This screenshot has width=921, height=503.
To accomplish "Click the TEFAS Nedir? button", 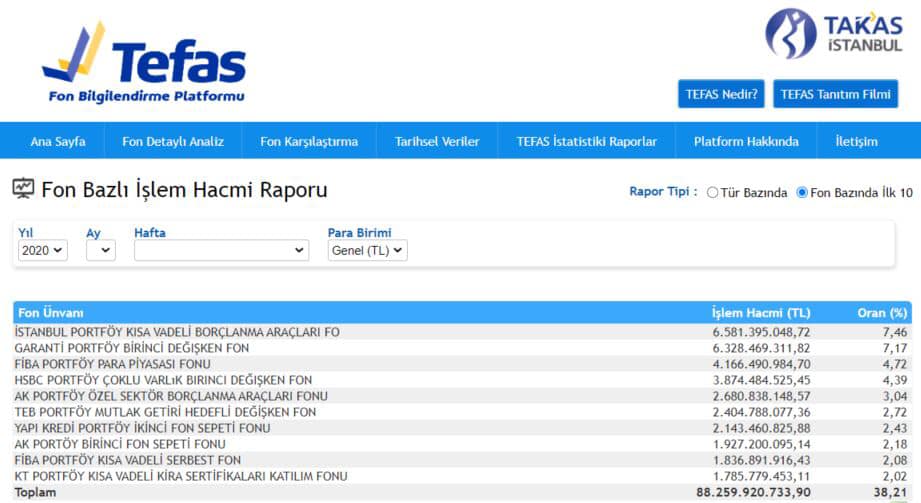I will pyautogui.click(x=721, y=94).
